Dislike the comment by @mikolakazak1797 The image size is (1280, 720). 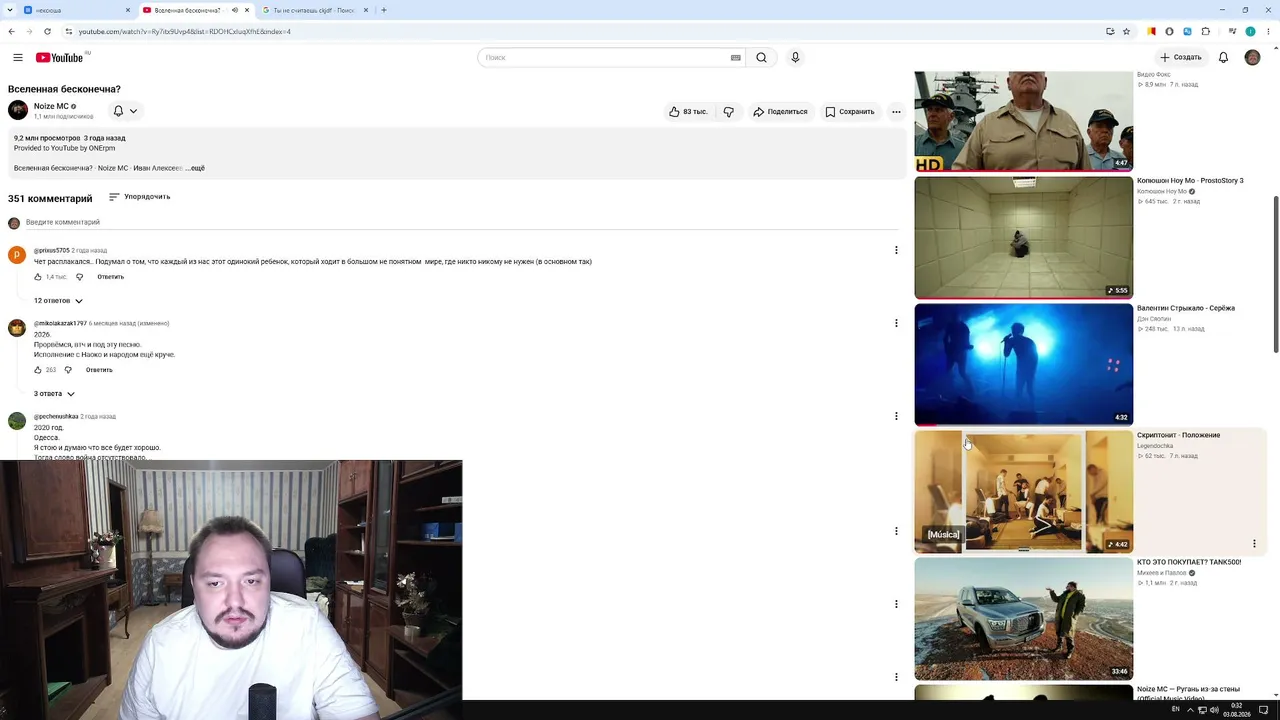[68, 370]
